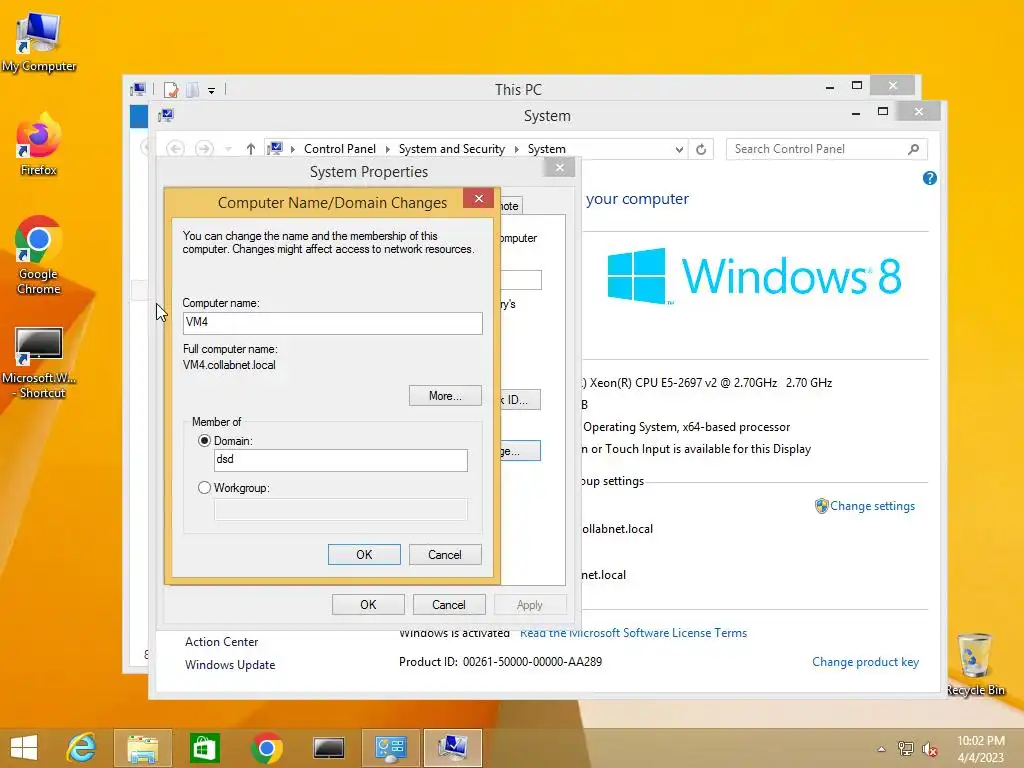Open the My Computer desktop shortcut

click(39, 42)
